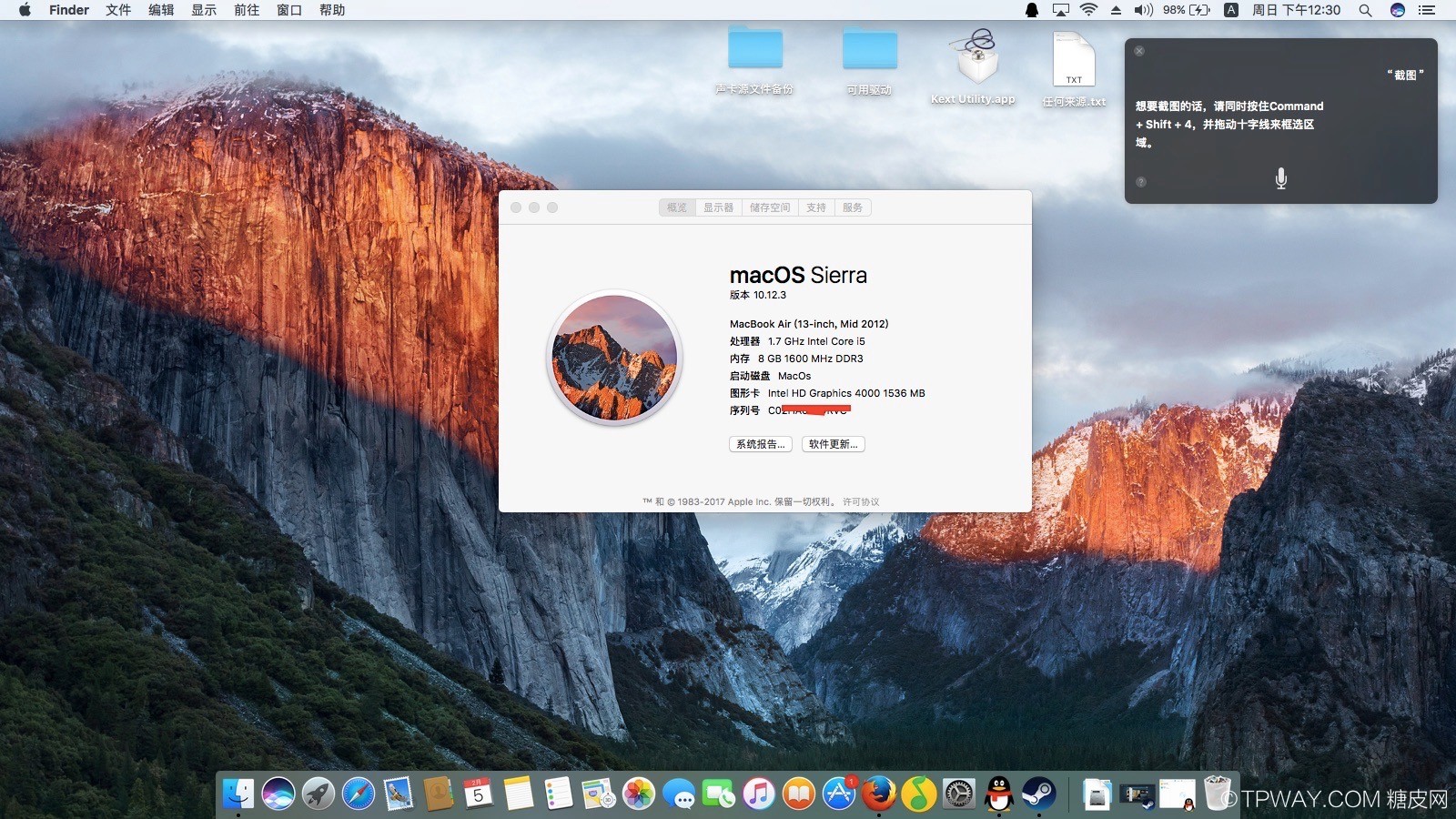Viewport: 1456px width, 819px height.
Task: Open input source A menu
Action: 1231,10
